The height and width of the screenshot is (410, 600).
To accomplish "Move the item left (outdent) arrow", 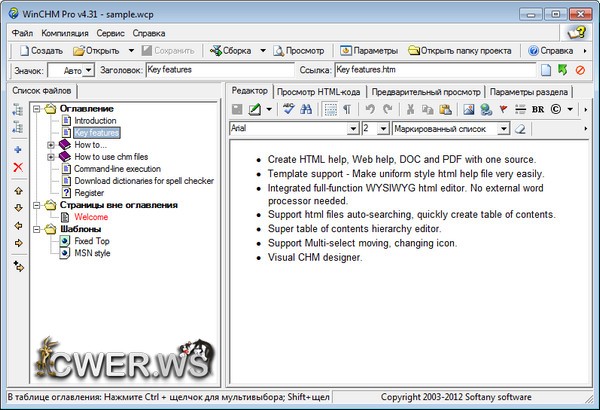I will click(18, 225).
